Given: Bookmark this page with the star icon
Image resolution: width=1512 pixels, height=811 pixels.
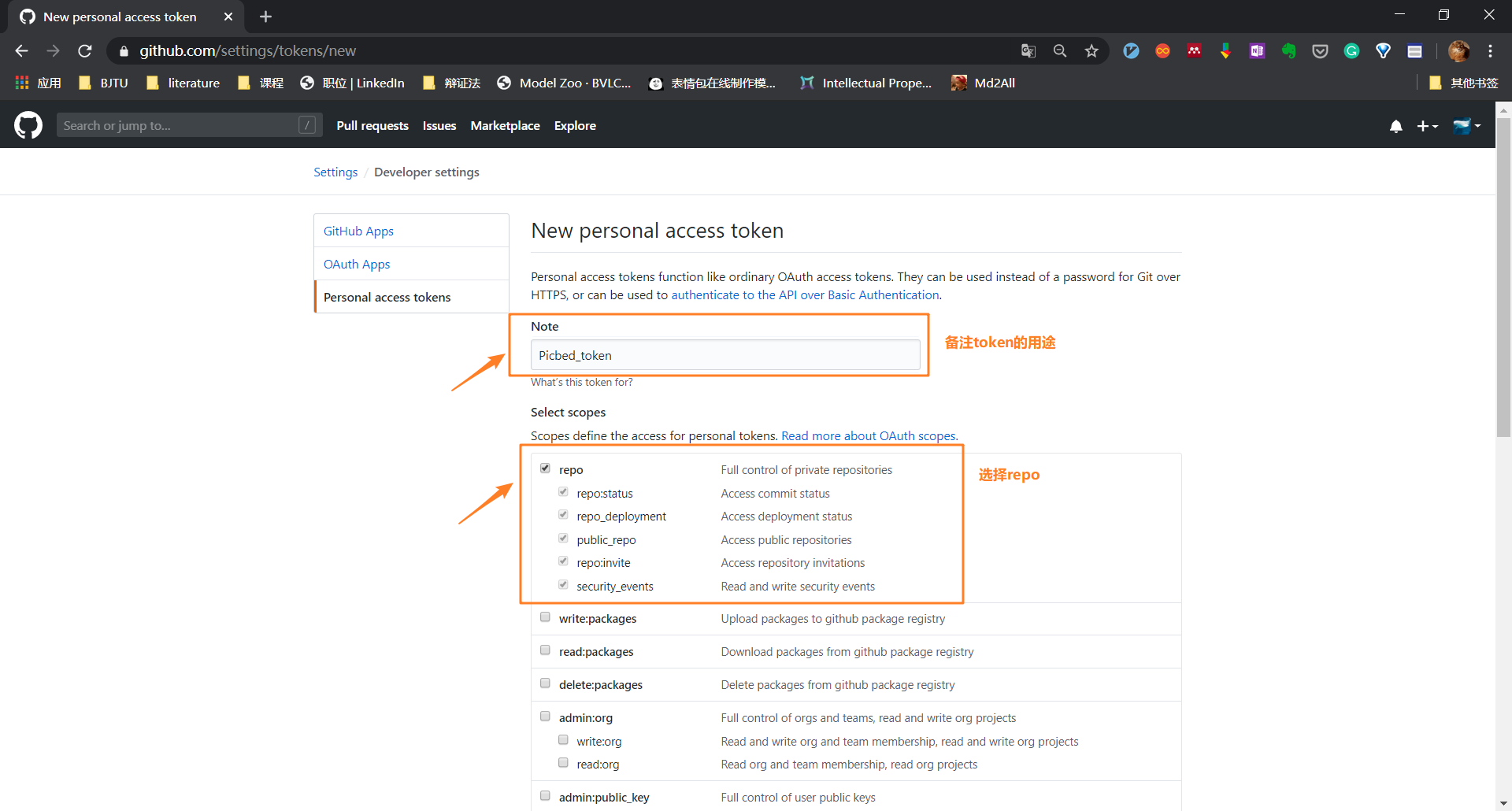Looking at the screenshot, I should tap(1091, 51).
